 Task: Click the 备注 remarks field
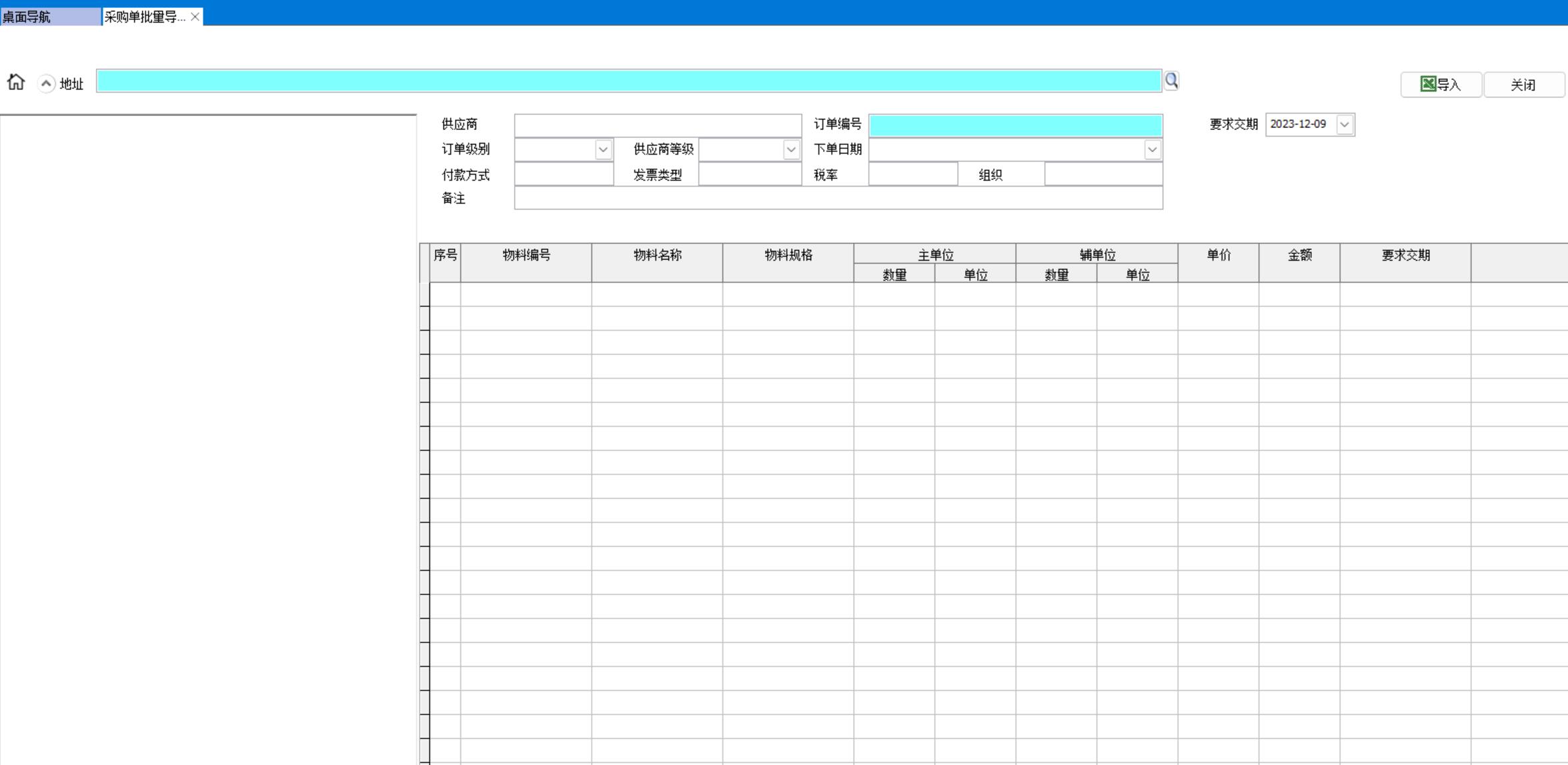point(838,198)
